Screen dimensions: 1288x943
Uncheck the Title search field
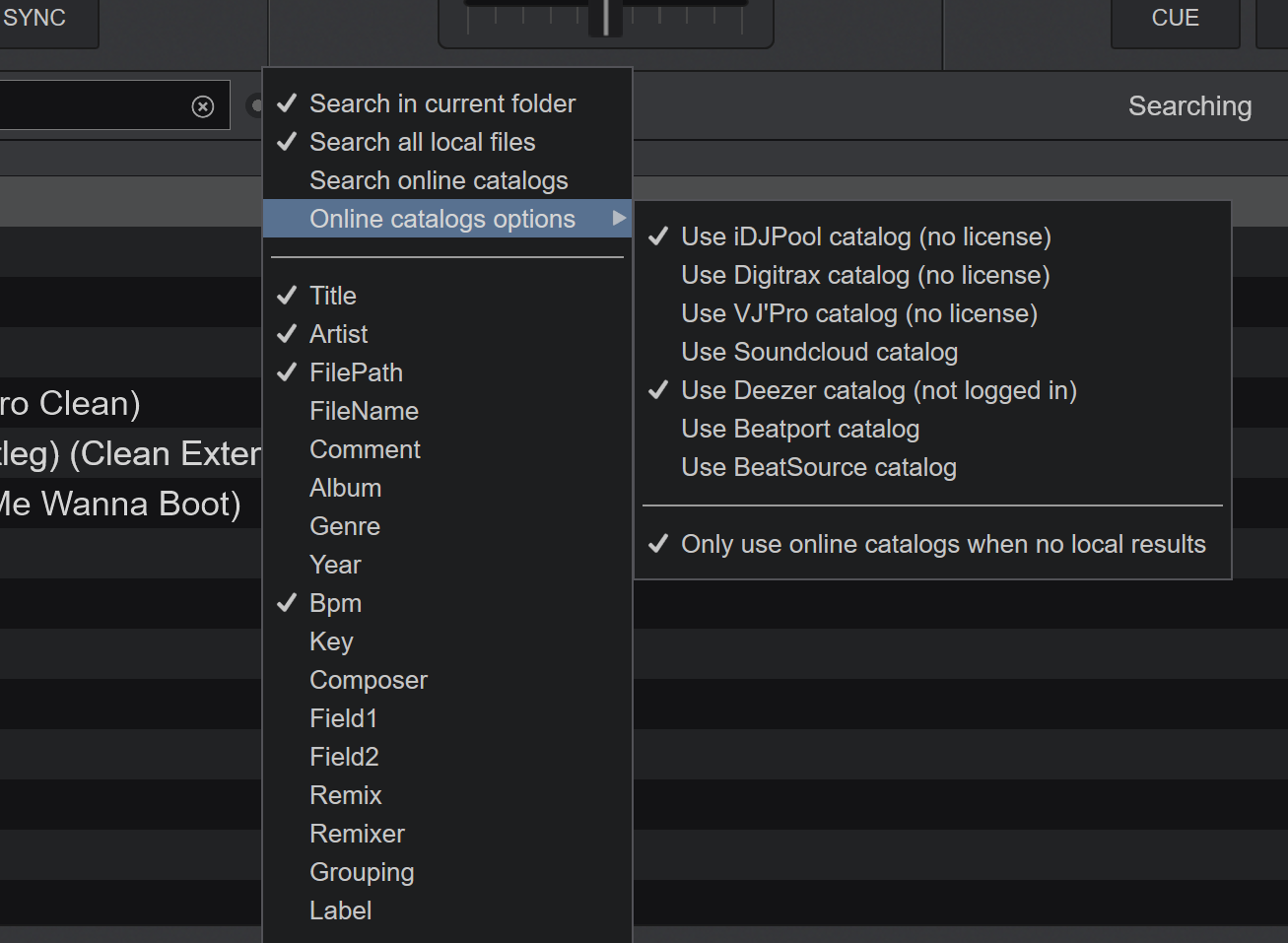coord(447,296)
